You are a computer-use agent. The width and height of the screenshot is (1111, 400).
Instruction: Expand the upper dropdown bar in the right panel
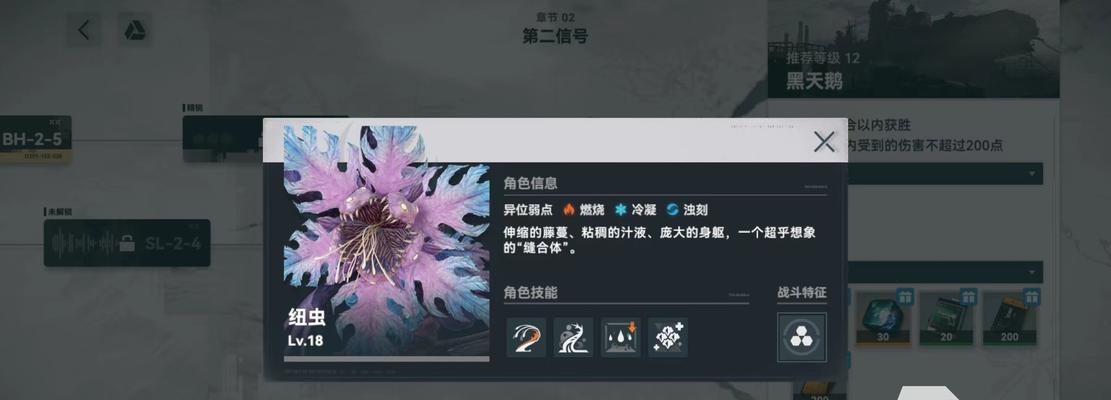(944, 173)
